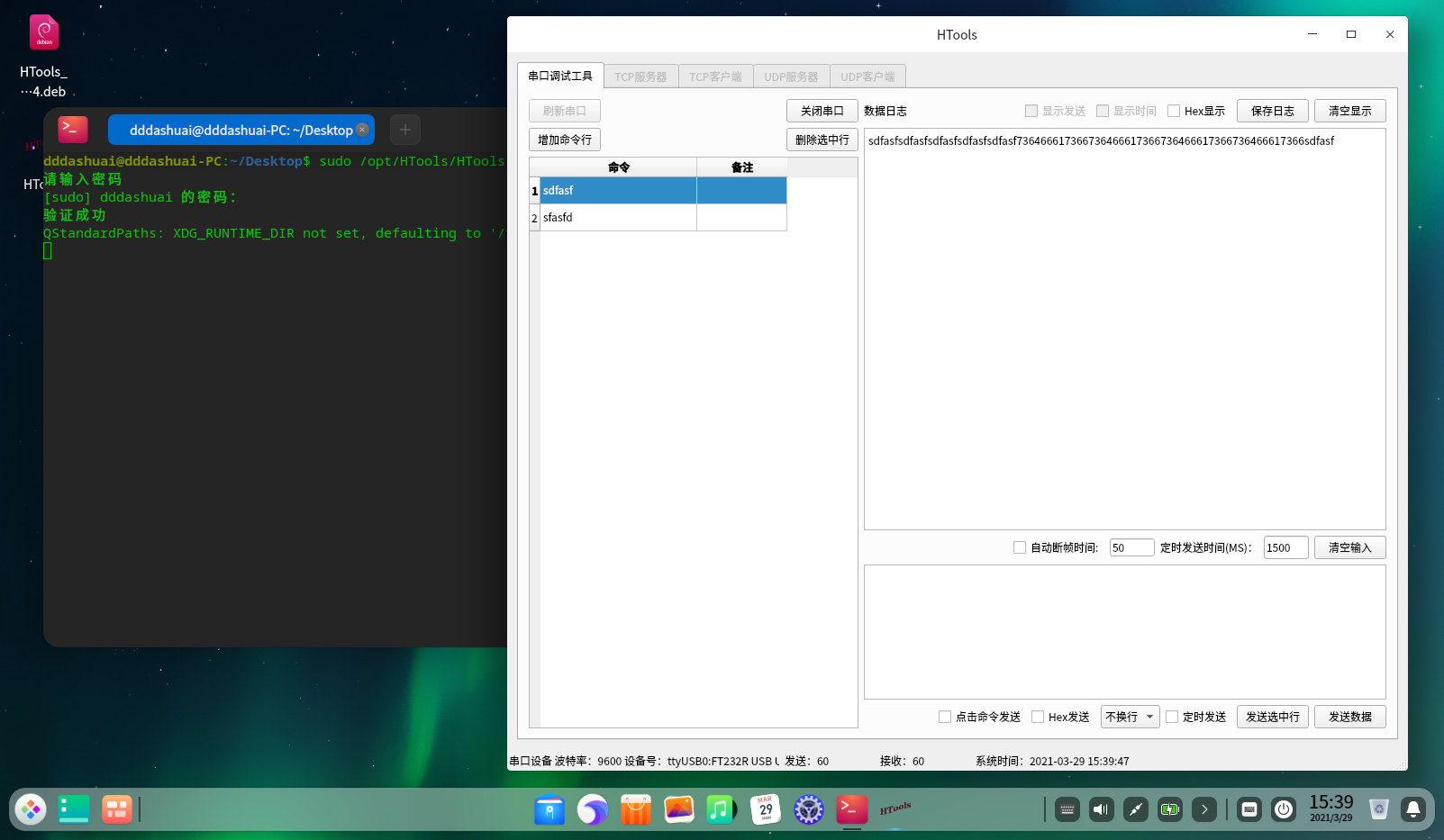Open system settings gear in dock

point(808,809)
